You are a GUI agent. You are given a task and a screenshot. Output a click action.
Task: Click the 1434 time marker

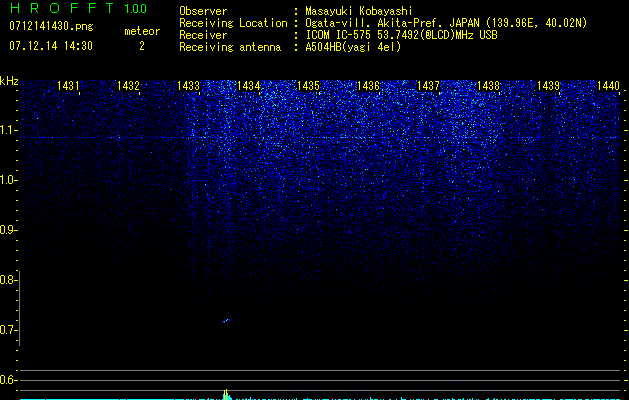pos(249,85)
